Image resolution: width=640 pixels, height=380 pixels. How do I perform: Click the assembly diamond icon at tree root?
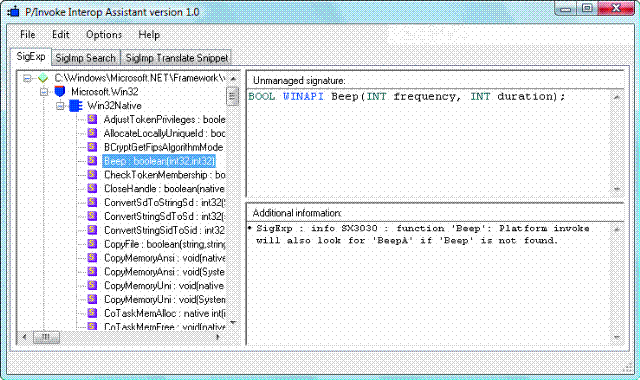click(x=43, y=78)
